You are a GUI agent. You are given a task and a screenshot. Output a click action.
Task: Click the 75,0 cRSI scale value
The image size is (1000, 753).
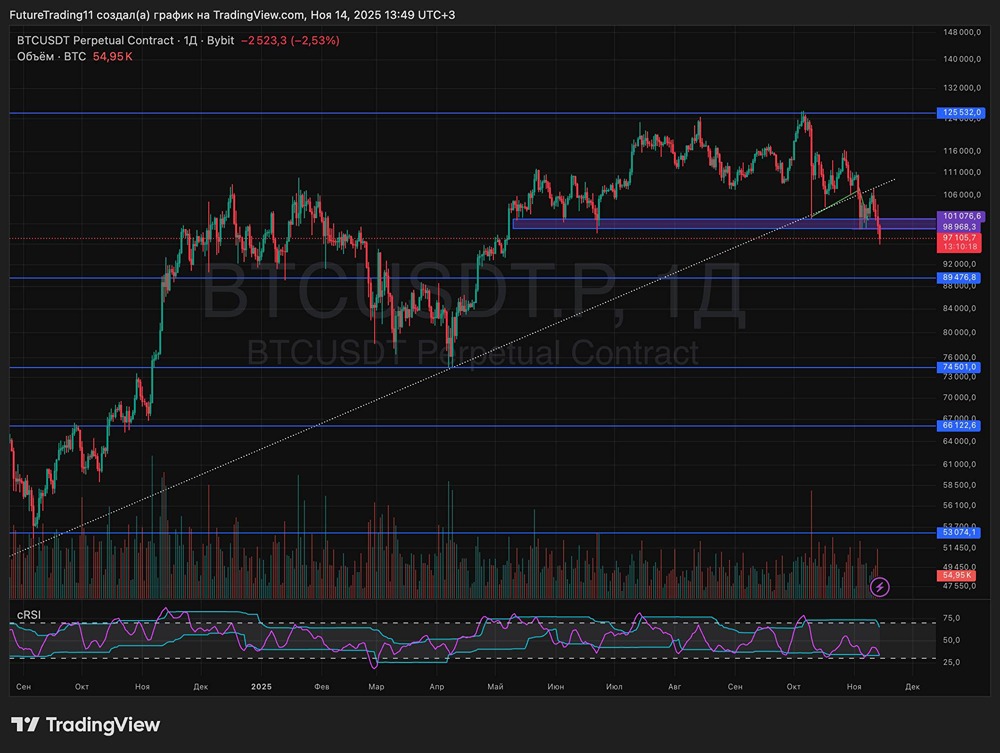click(x=951, y=618)
